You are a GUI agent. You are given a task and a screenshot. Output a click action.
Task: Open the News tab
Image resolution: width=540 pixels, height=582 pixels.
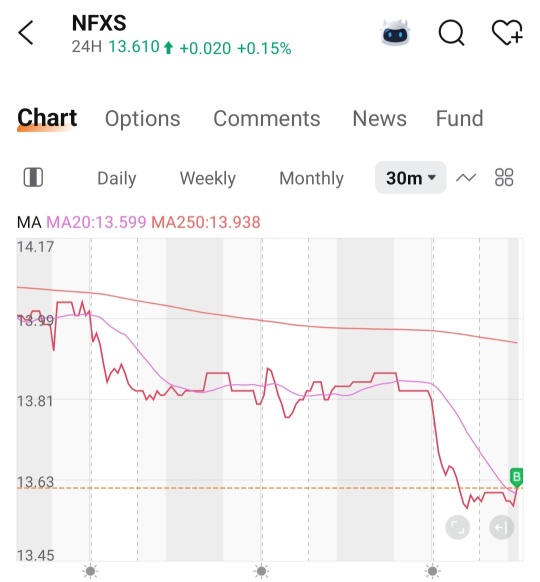(379, 119)
